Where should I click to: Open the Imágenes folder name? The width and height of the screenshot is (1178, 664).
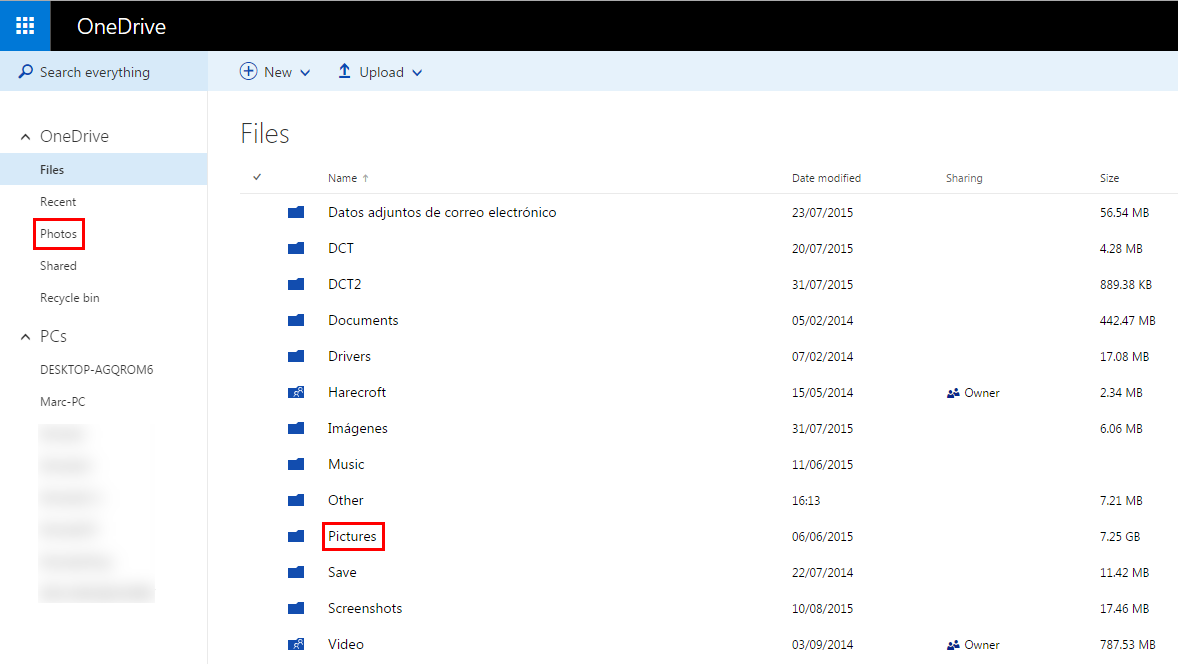pyautogui.click(x=358, y=428)
